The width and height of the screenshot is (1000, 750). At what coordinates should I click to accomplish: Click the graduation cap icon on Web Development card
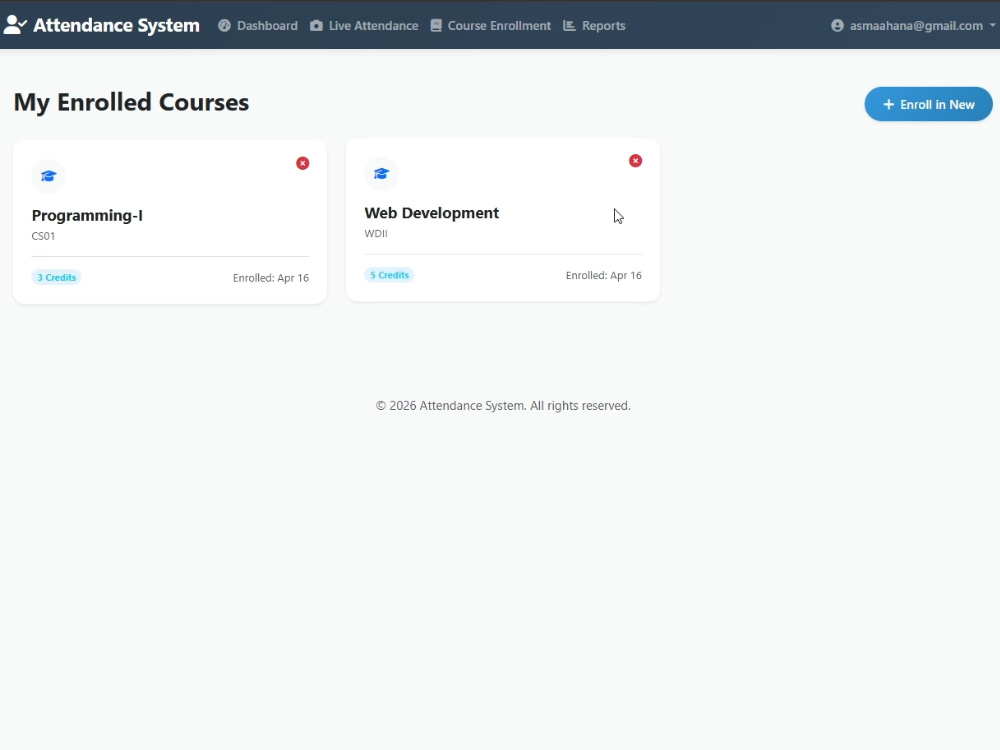point(381,173)
